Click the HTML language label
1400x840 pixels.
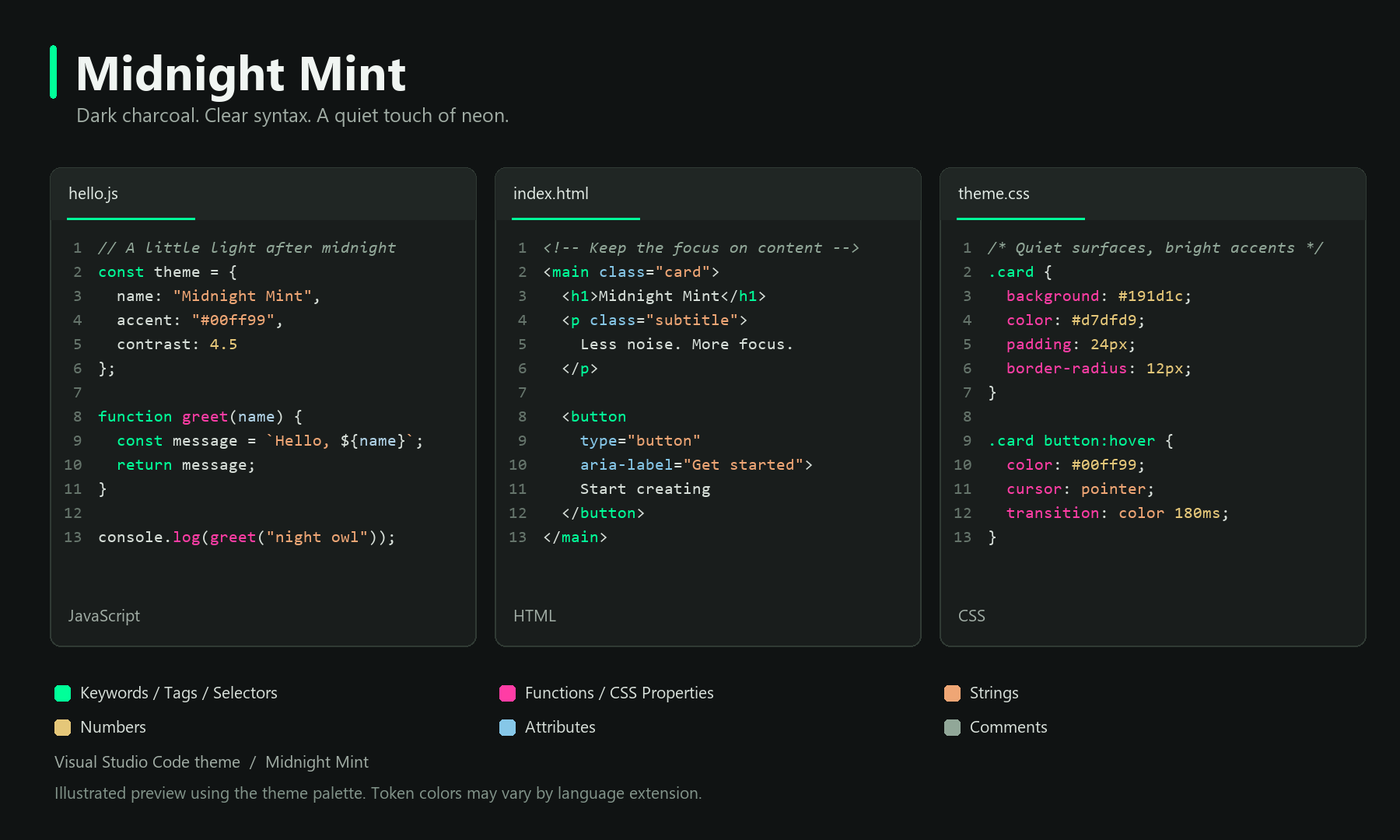click(534, 616)
